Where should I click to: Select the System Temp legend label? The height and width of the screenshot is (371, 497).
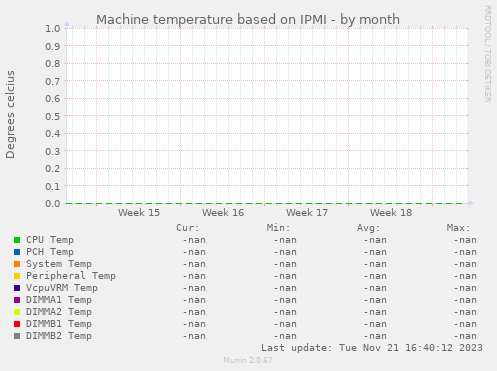click(x=59, y=264)
